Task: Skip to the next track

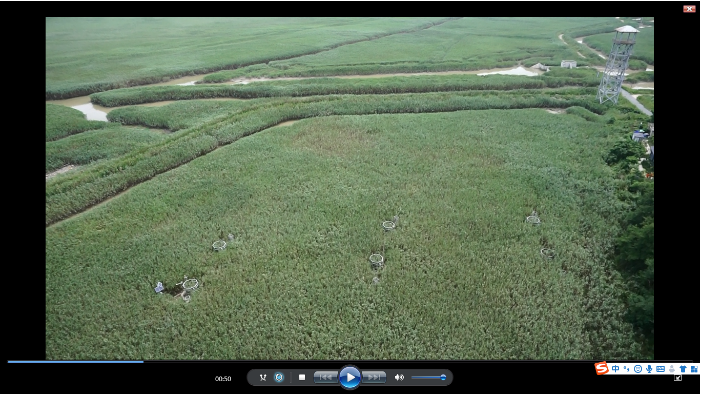Action: [374, 377]
